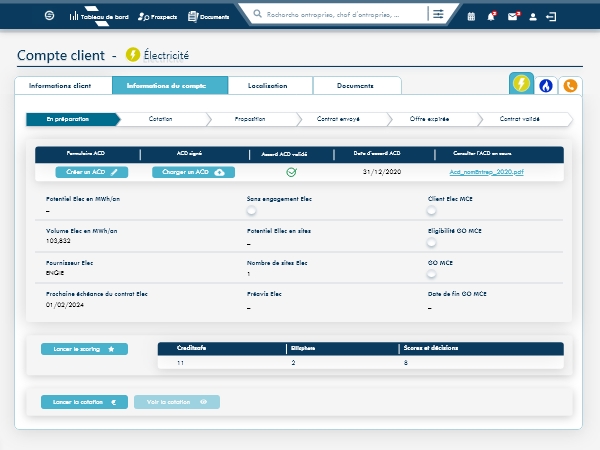The width and height of the screenshot is (600, 450).
Task: Click the search magnifier icon
Action: click(x=258, y=14)
